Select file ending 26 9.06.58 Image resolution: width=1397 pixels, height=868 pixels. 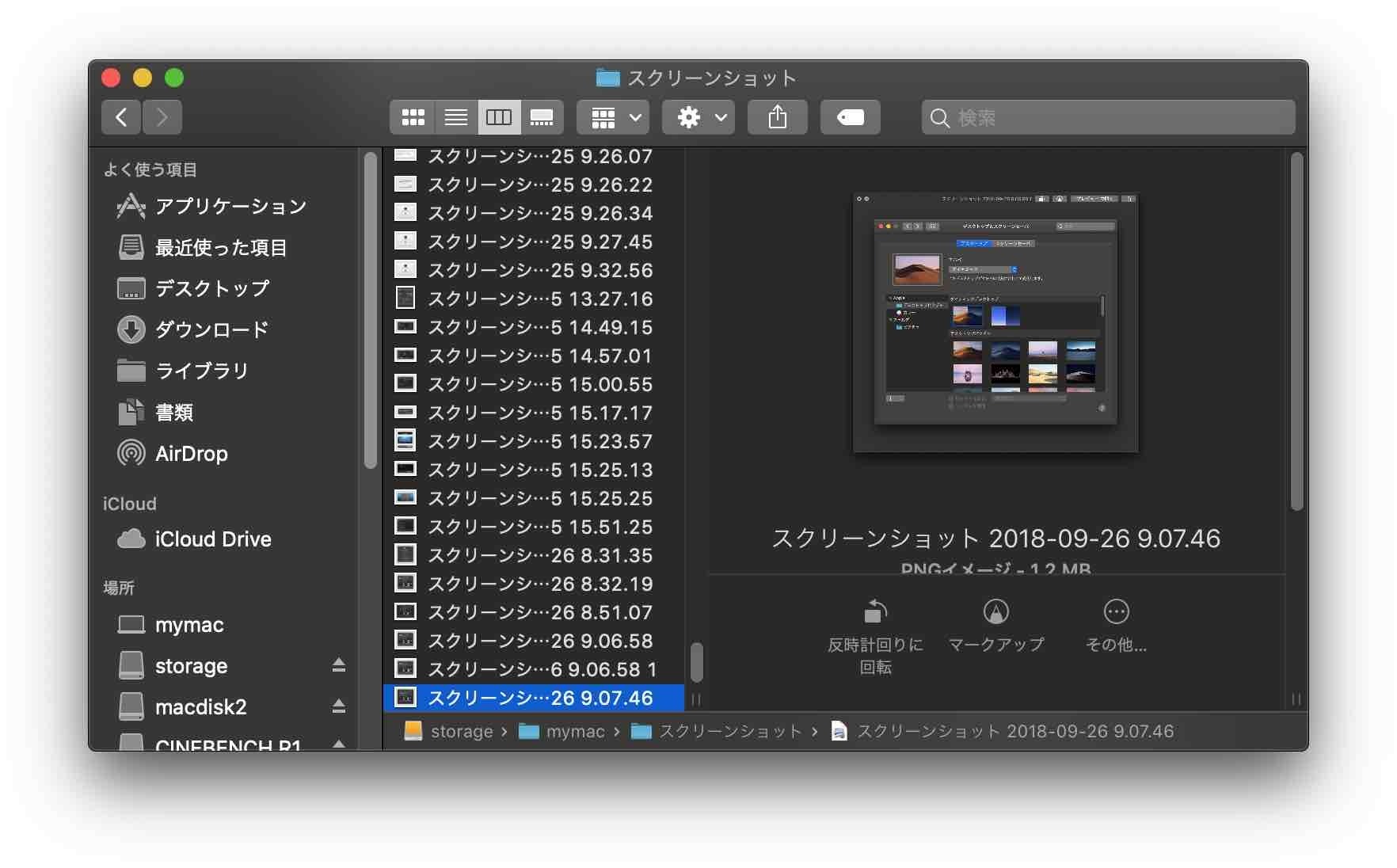click(x=534, y=641)
